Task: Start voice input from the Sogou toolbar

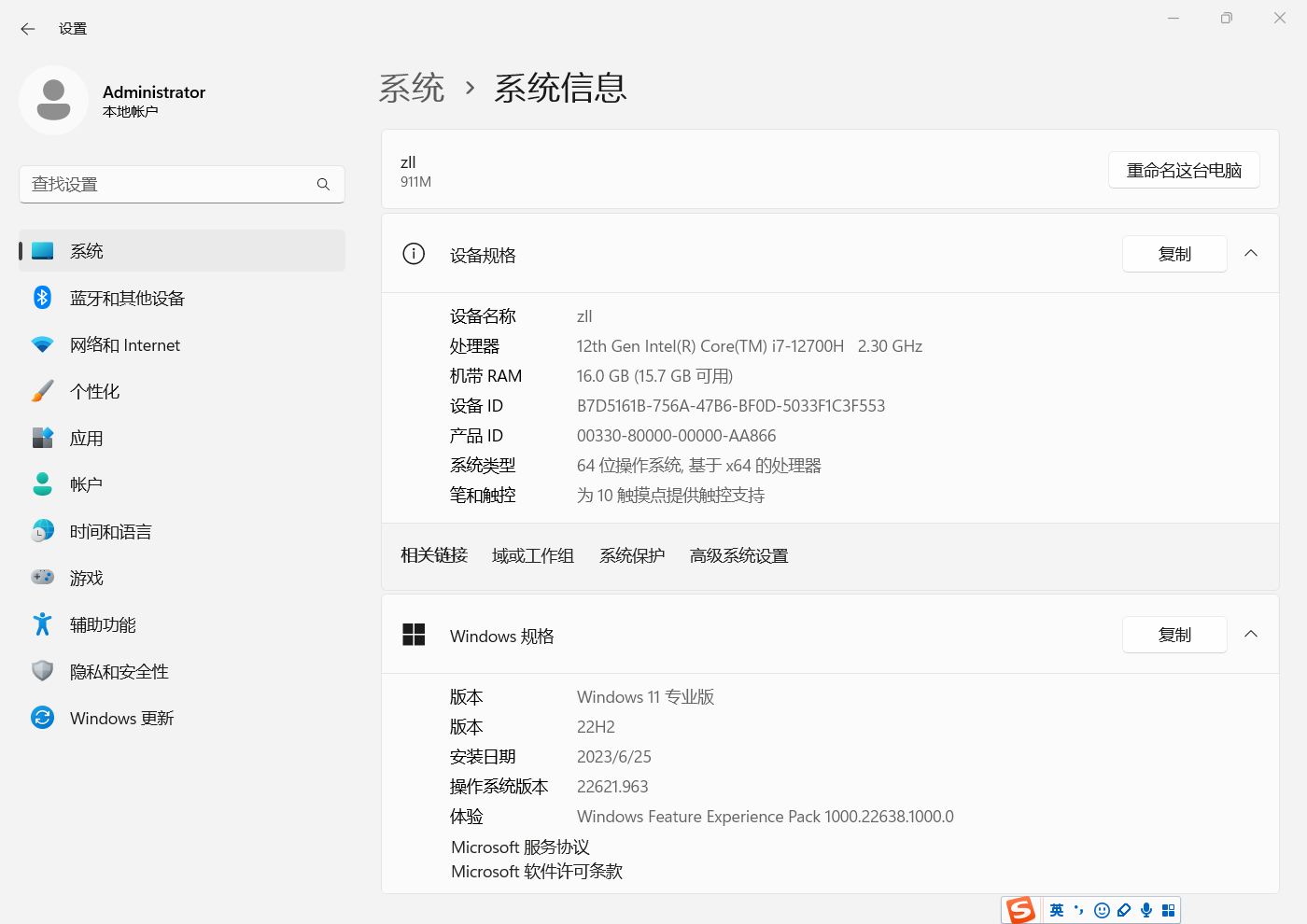Action: [1146, 910]
